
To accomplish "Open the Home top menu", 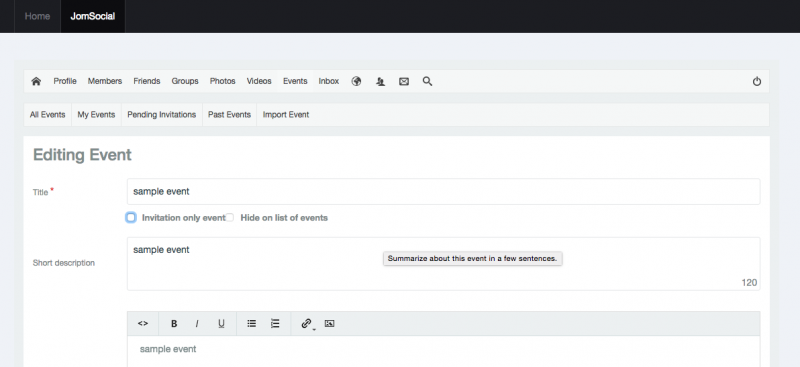I will [37, 16].
